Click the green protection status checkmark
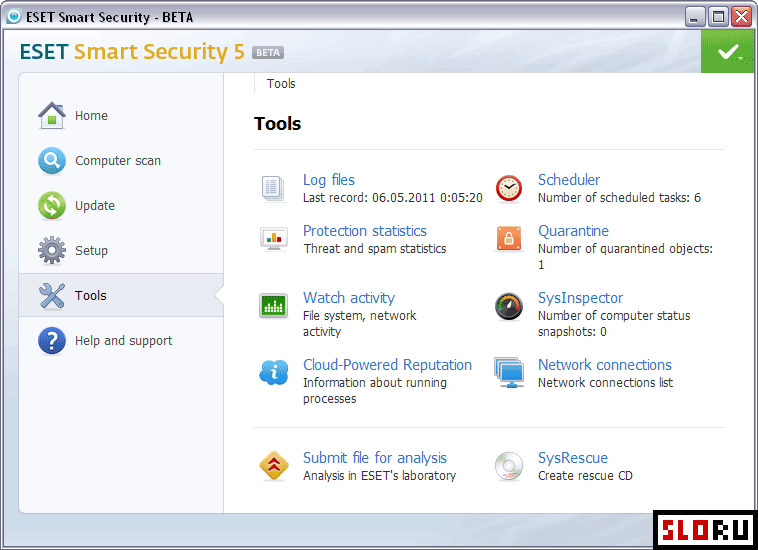 (728, 52)
